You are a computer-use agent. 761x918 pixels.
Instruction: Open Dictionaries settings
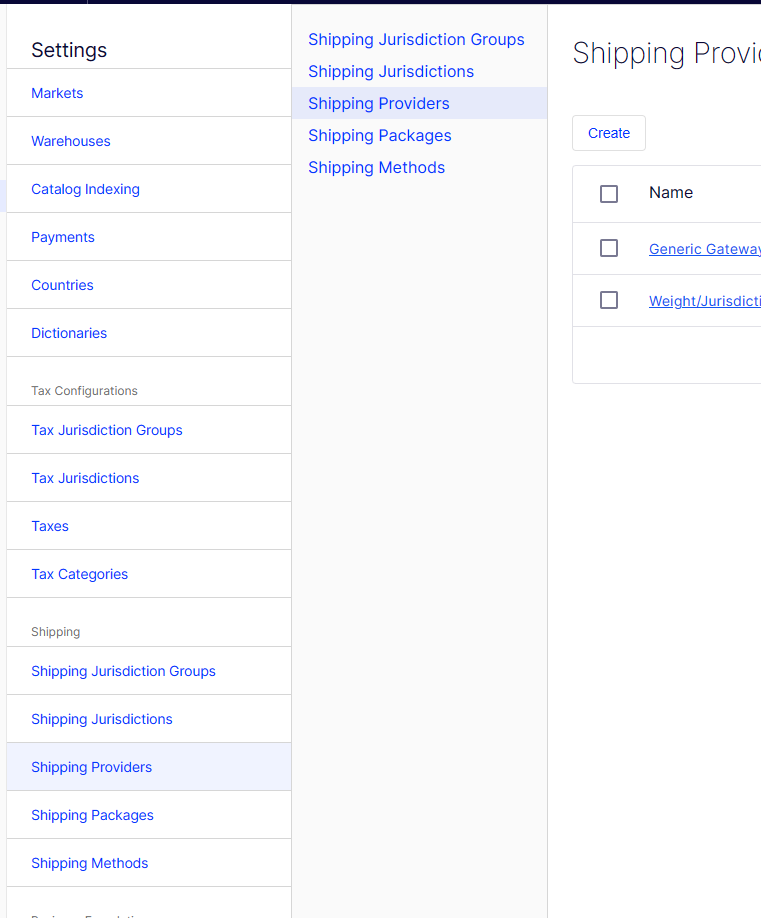[x=69, y=333]
